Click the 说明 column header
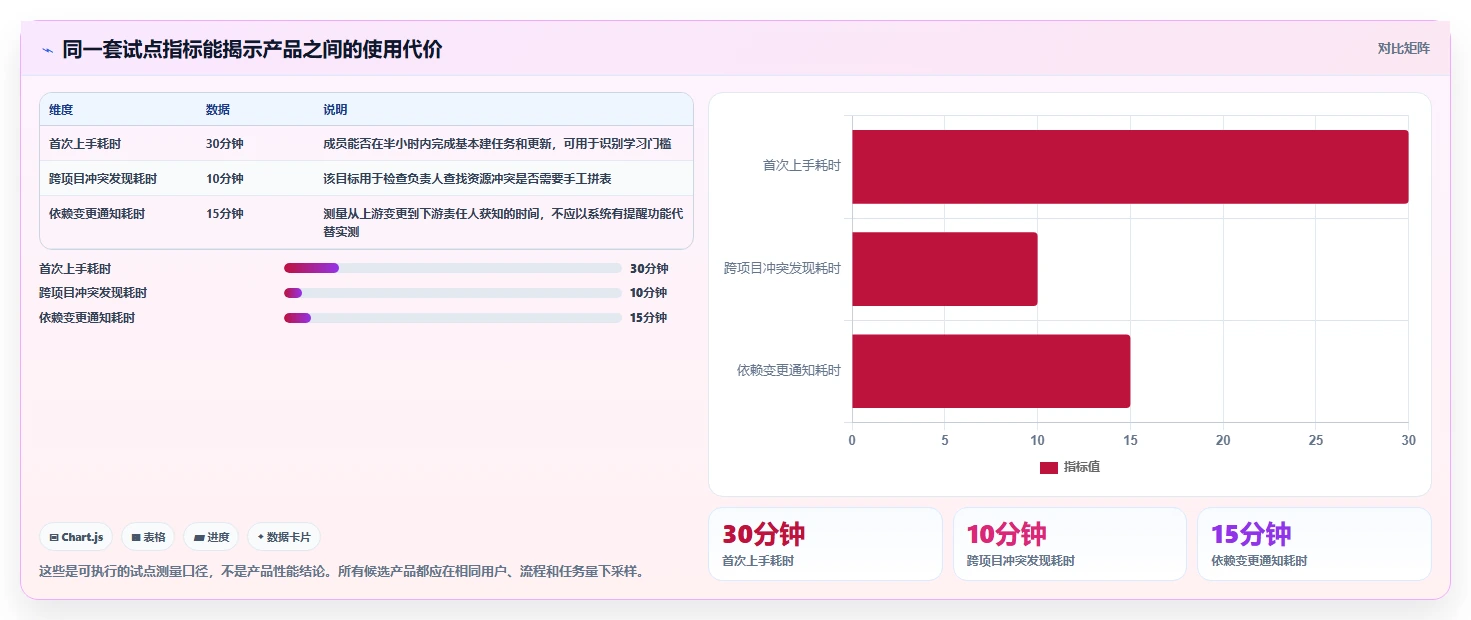Image resolution: width=1471 pixels, height=620 pixels. (335, 110)
